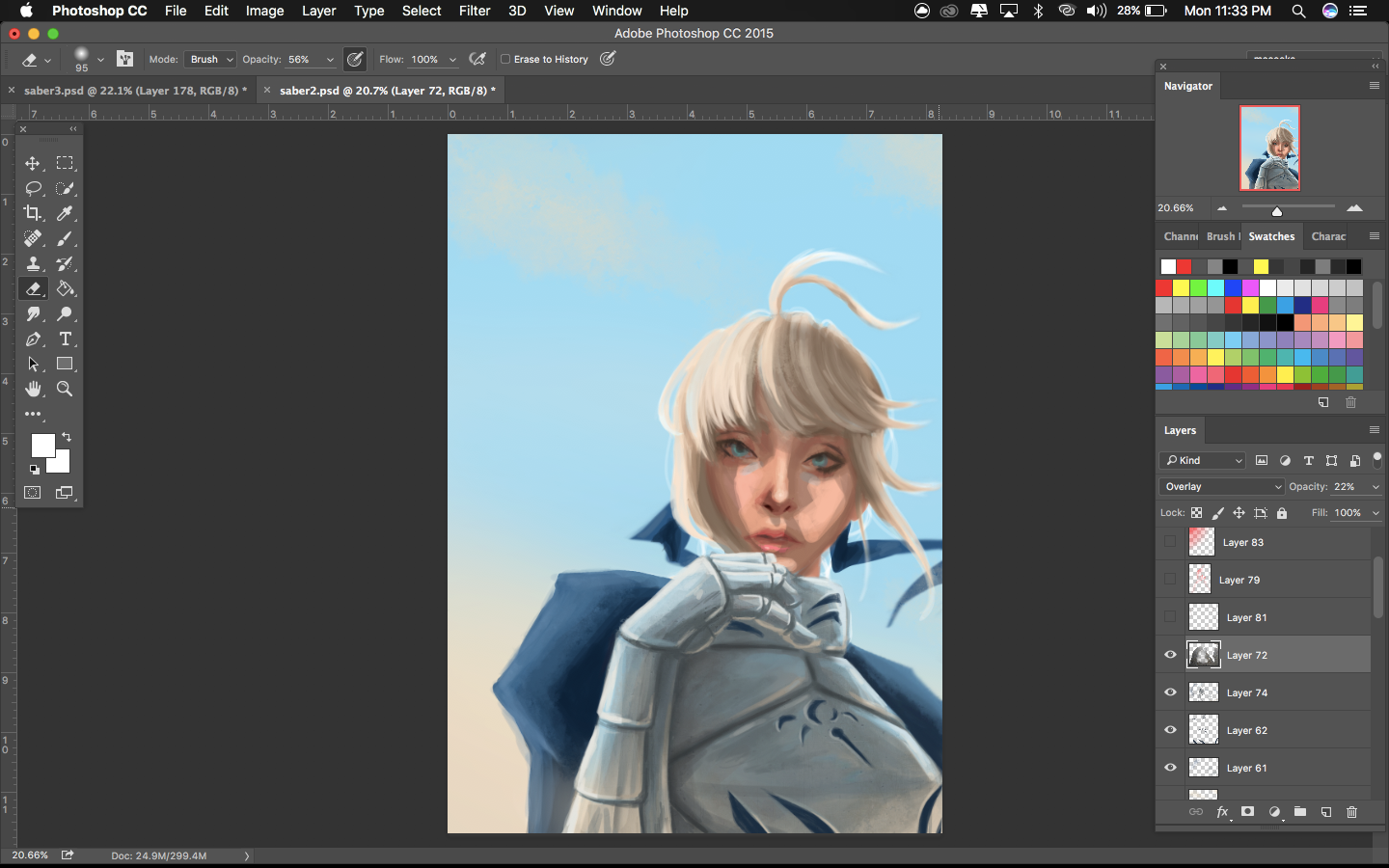Lock transparent pixels for layer

(x=1197, y=513)
